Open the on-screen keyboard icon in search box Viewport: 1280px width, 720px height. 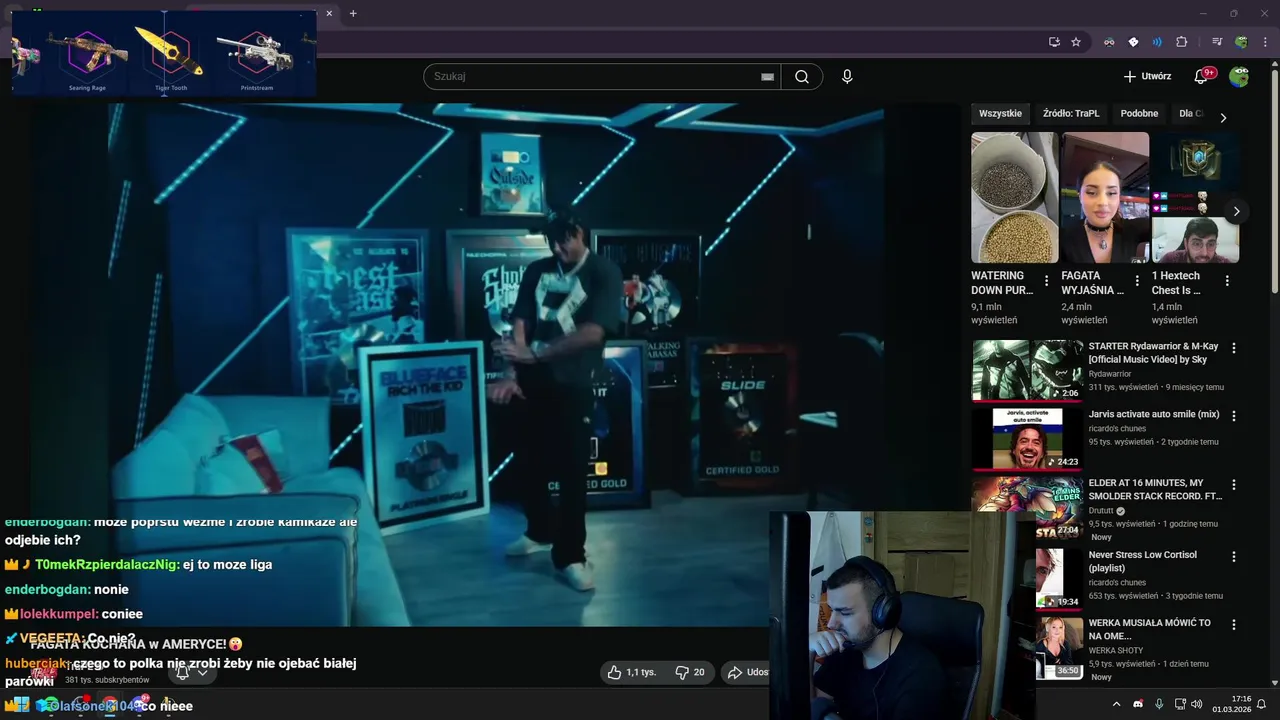pos(767,77)
